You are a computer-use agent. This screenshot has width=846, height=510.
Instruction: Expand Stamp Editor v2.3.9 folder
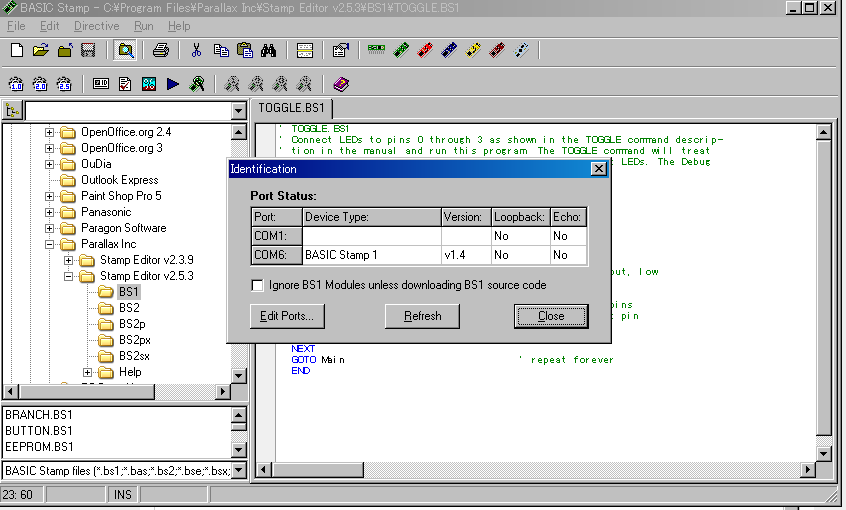tap(68, 260)
